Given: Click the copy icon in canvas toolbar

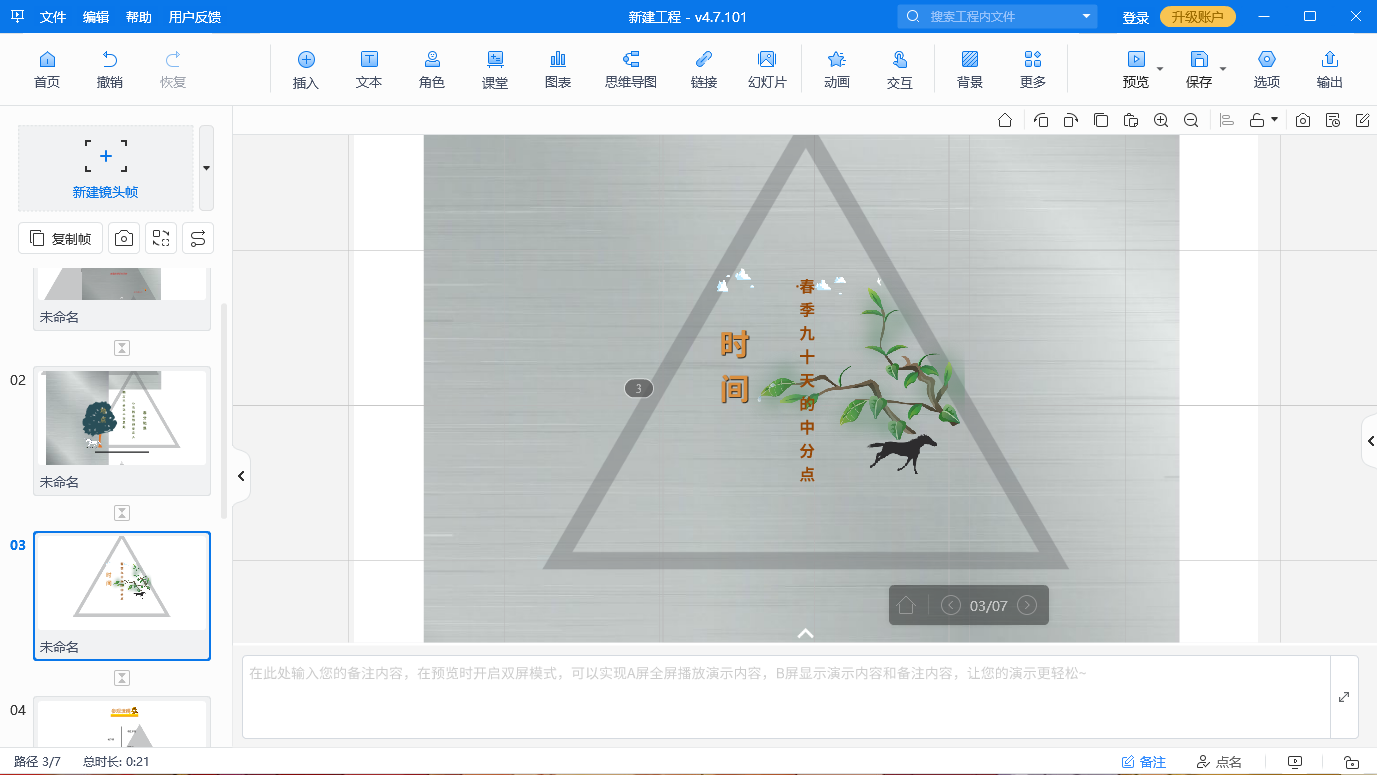Looking at the screenshot, I should click(1101, 120).
